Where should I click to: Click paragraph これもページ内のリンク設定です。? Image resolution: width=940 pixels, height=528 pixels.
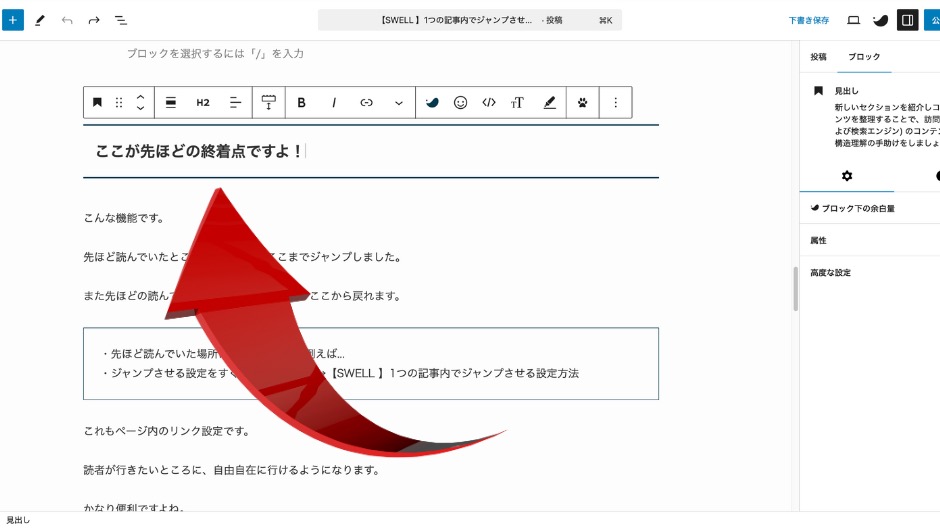(167, 431)
